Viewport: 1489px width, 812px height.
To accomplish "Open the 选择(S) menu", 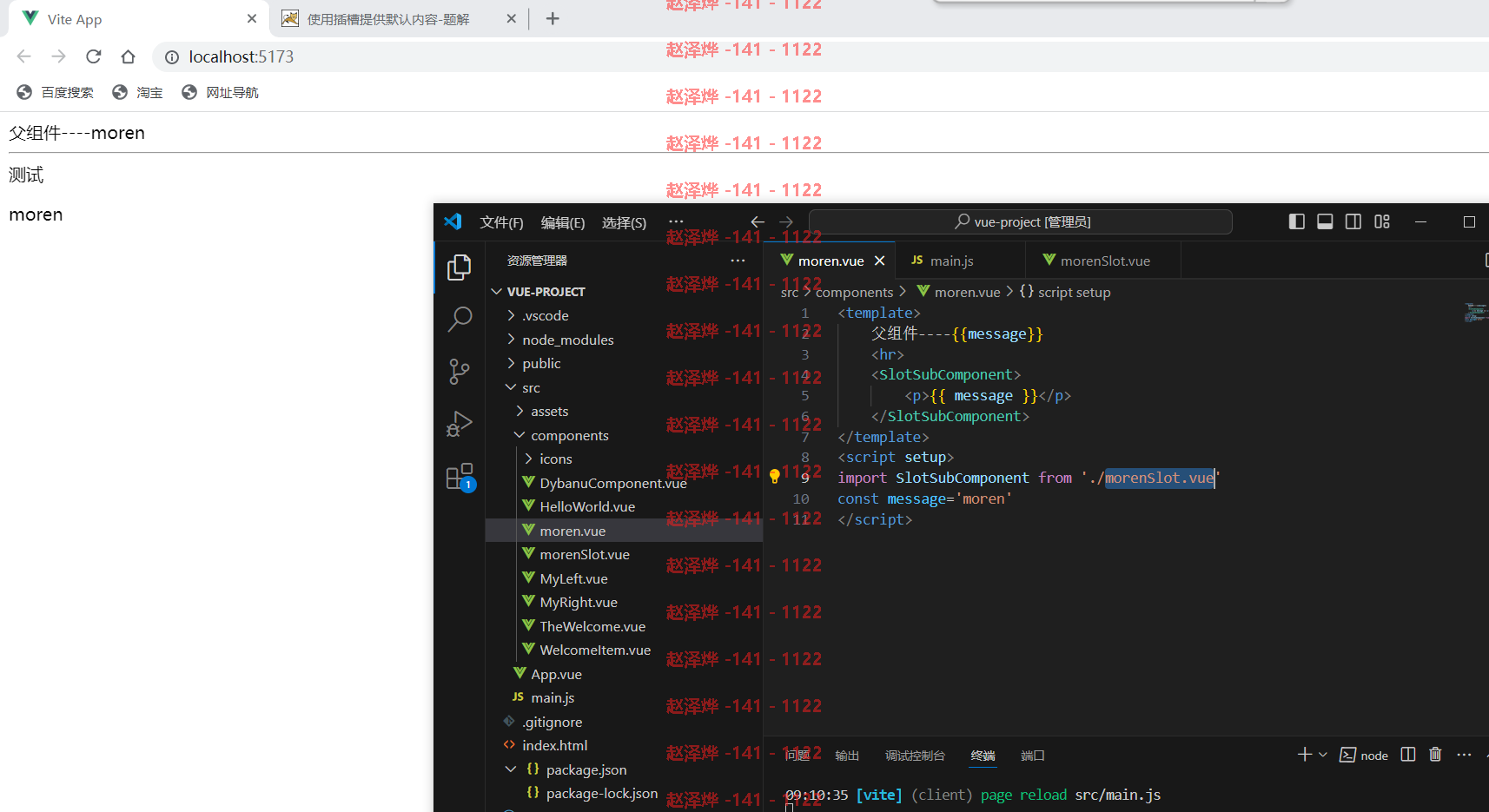I will (x=624, y=222).
